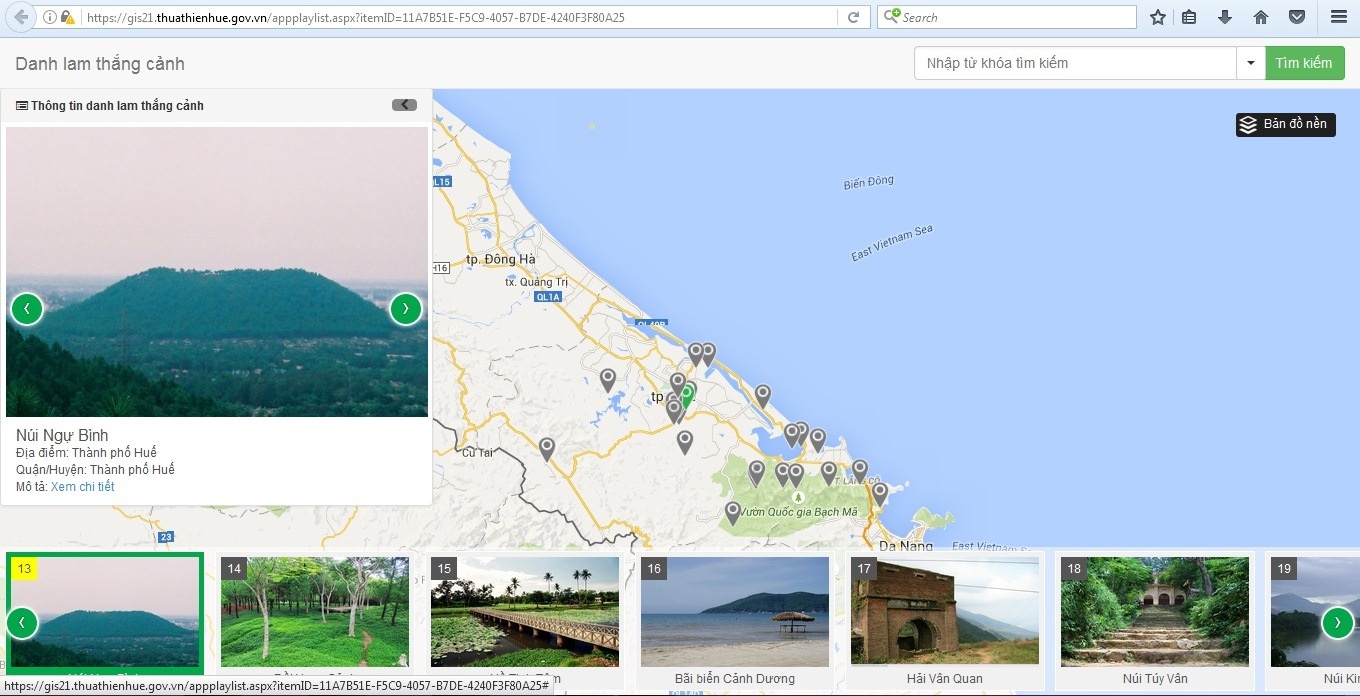1360x696 pixels.
Task: Click the padlock warning icon in address bar
Action: pyautogui.click(x=68, y=17)
